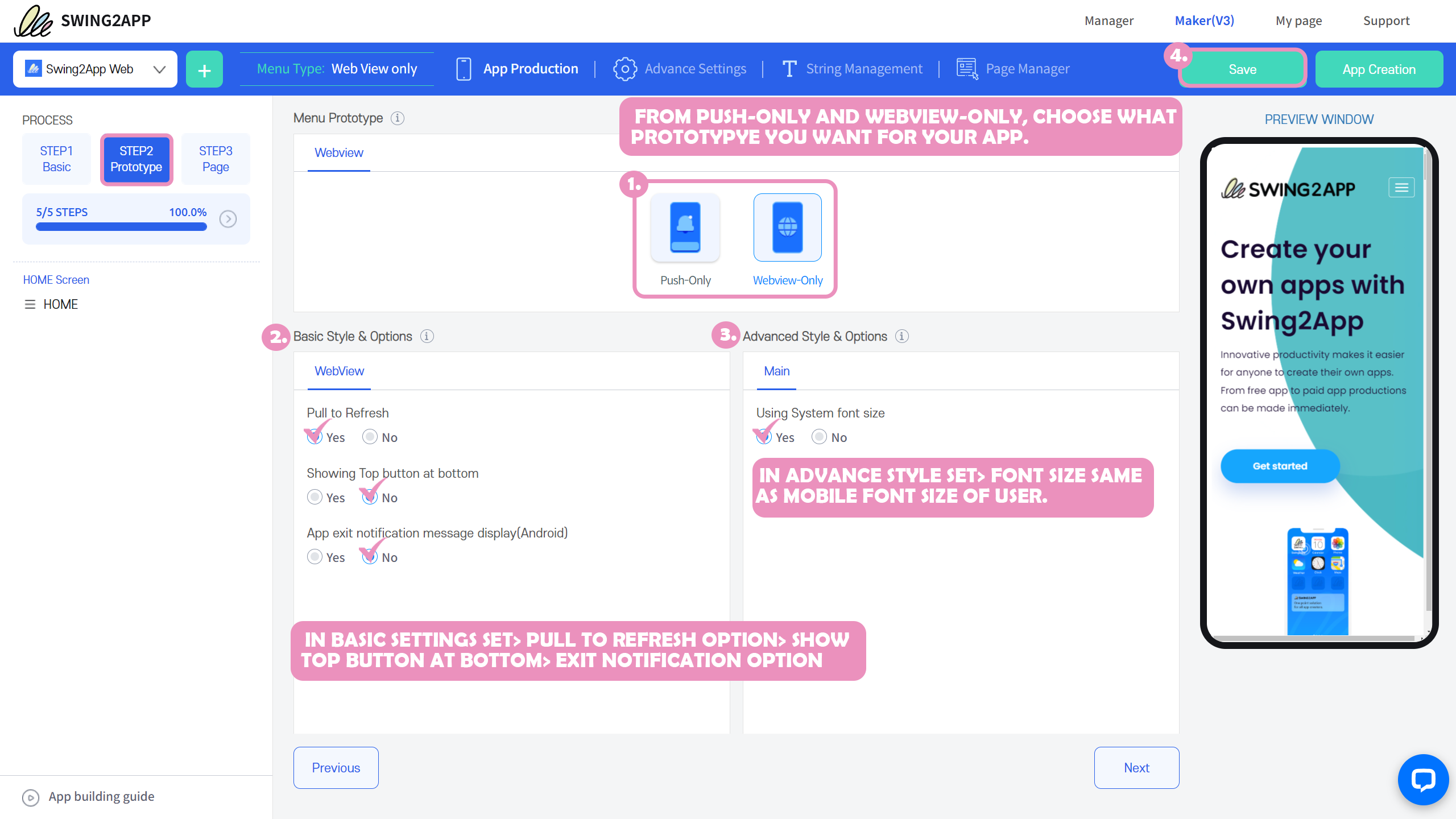Open My page
Image resolution: width=1456 pixels, height=819 pixels.
1299,20
